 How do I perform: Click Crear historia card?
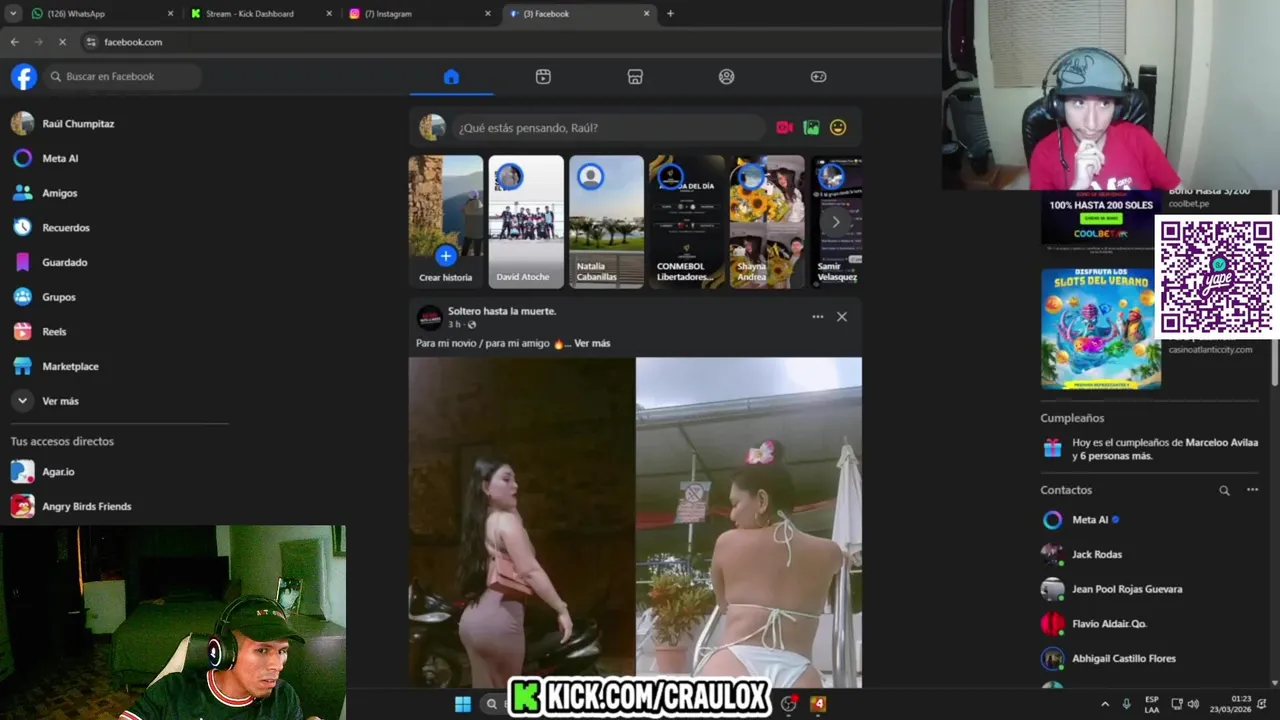click(x=445, y=222)
